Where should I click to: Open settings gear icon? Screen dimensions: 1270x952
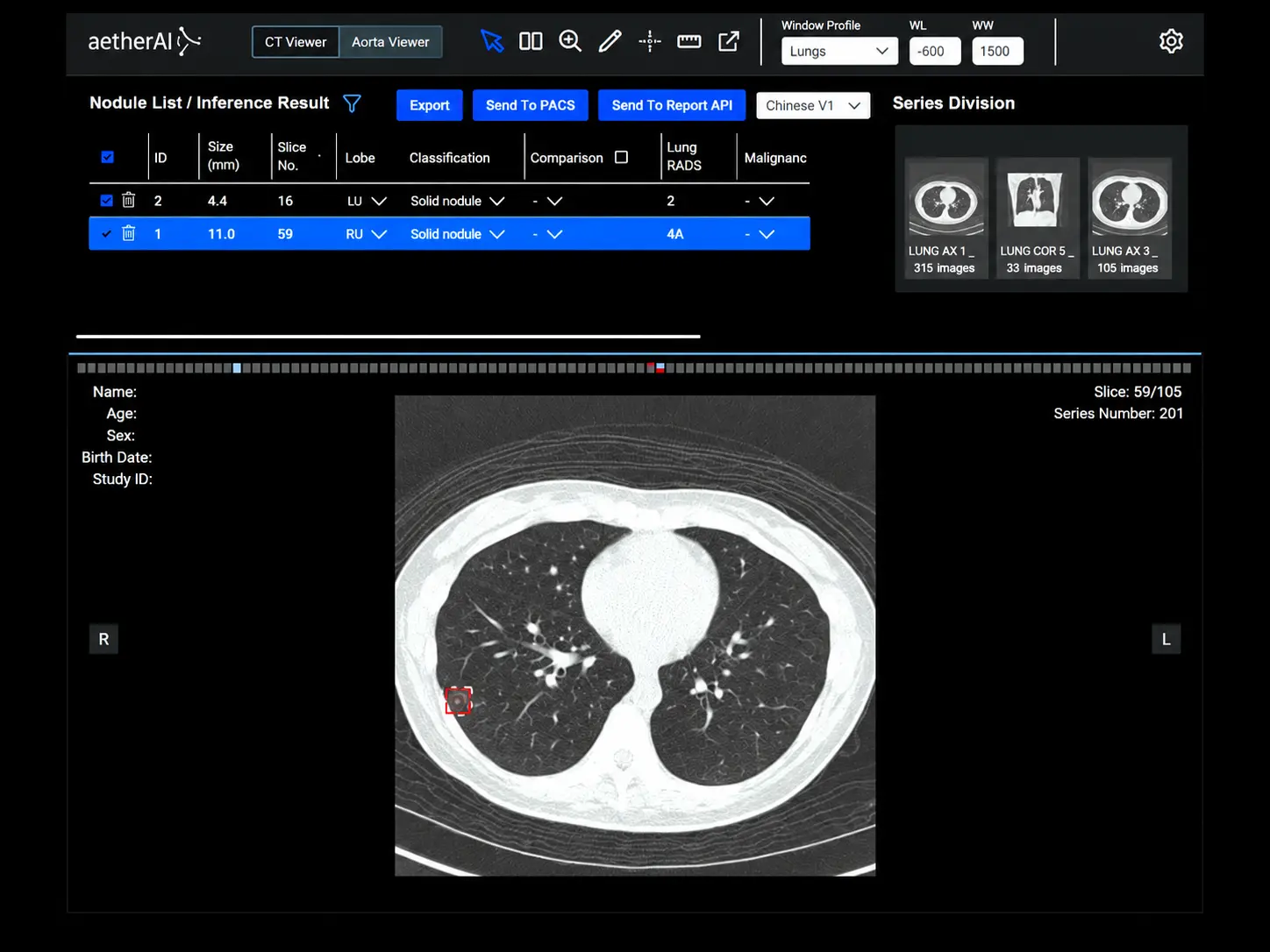click(1171, 41)
